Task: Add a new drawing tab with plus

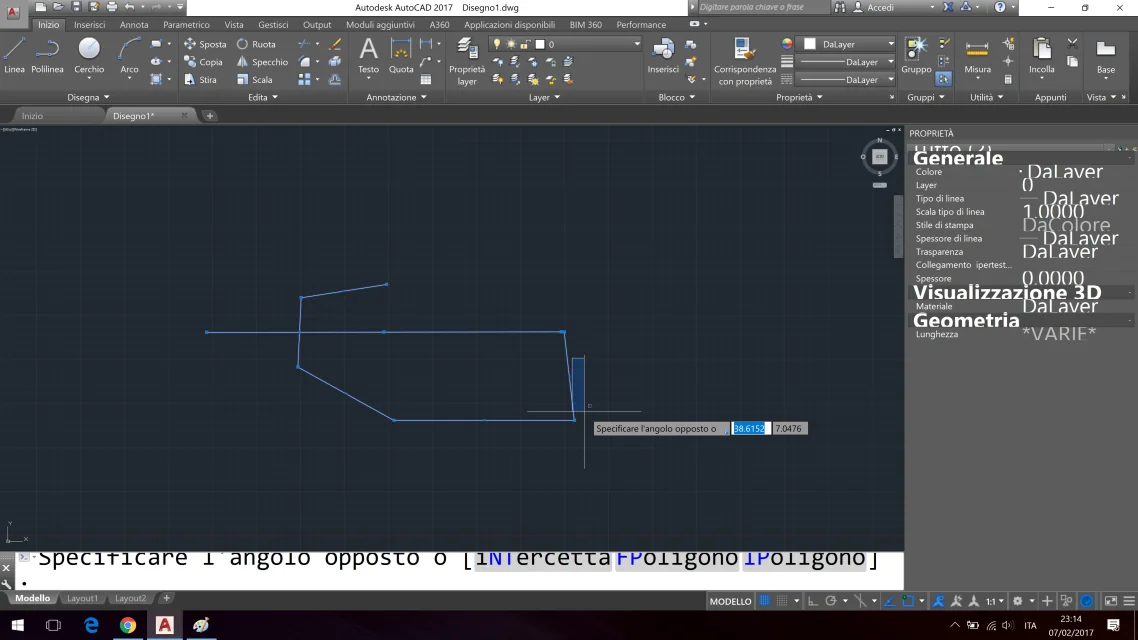Action: 209,116
